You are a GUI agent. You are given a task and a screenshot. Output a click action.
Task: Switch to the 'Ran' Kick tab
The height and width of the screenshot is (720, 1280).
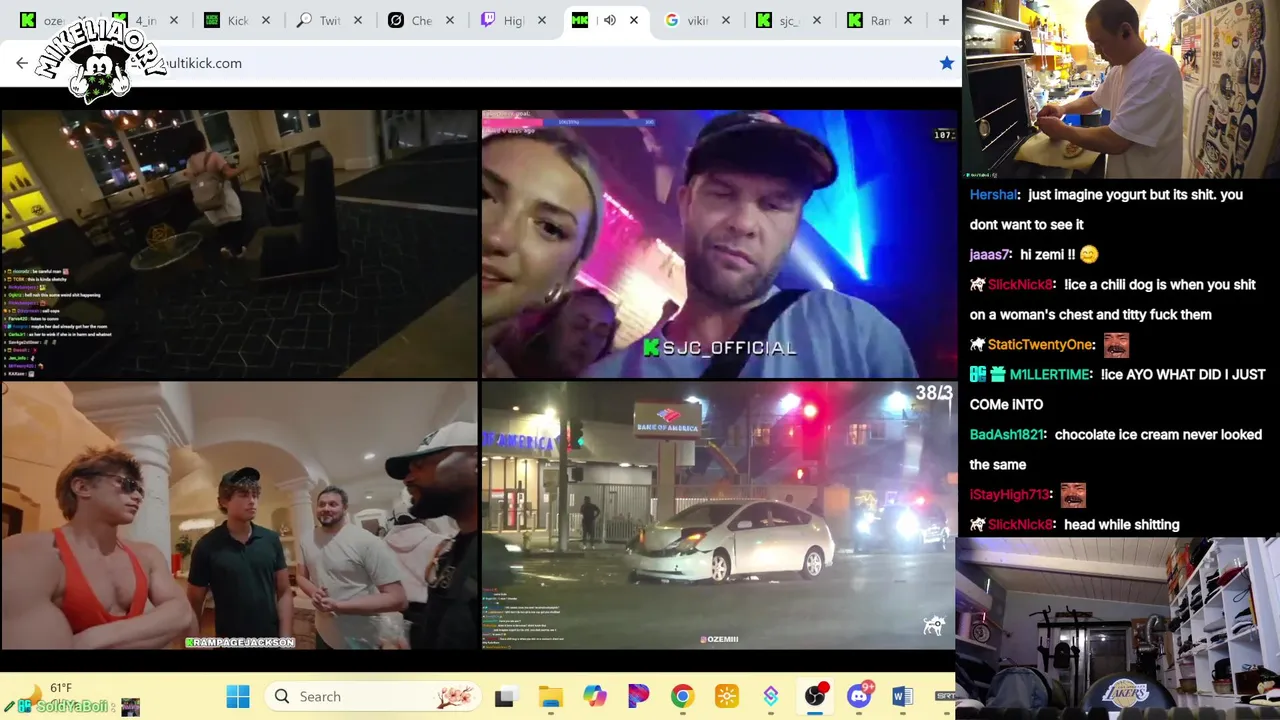click(x=880, y=20)
